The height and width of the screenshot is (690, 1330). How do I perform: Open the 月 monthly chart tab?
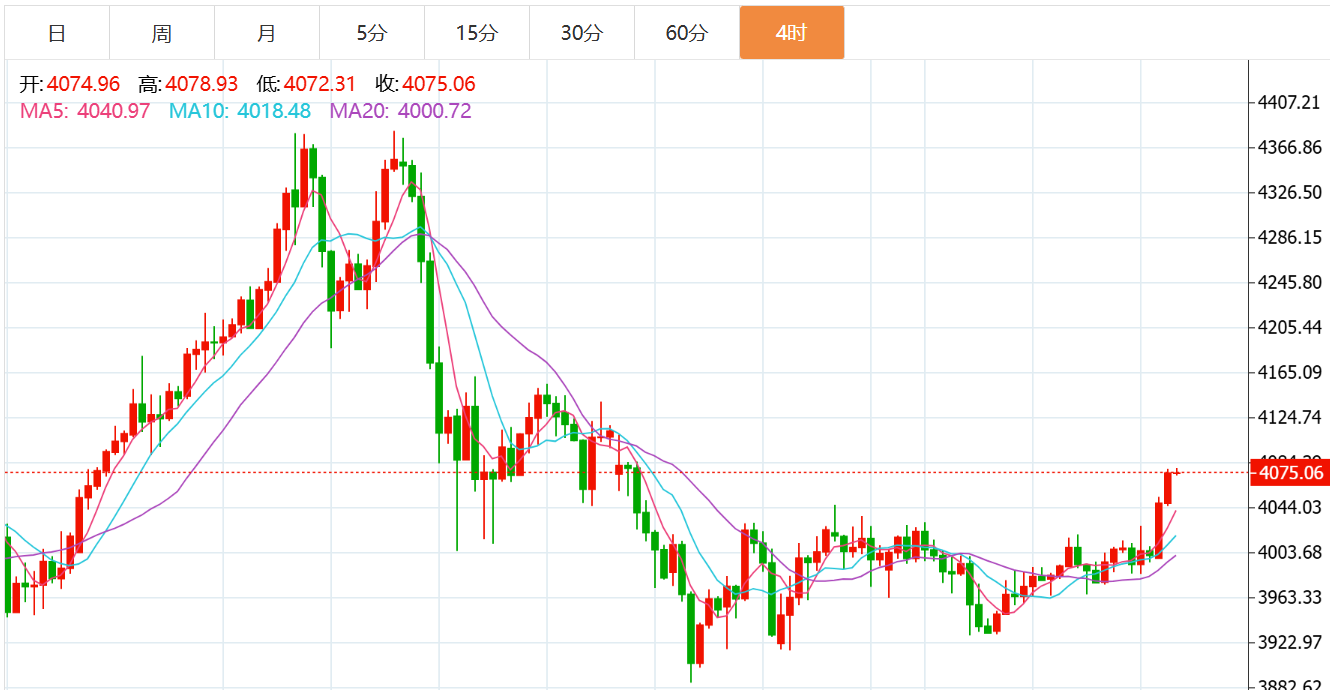267,33
